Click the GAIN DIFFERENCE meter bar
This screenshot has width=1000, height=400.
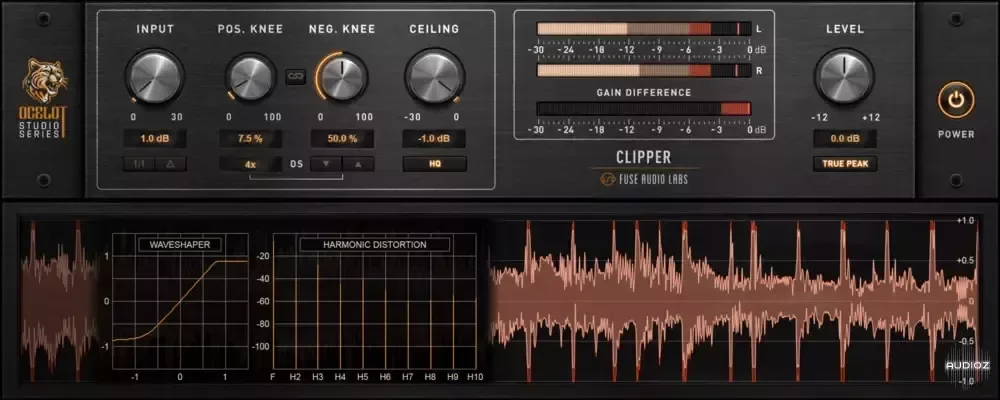click(643, 108)
